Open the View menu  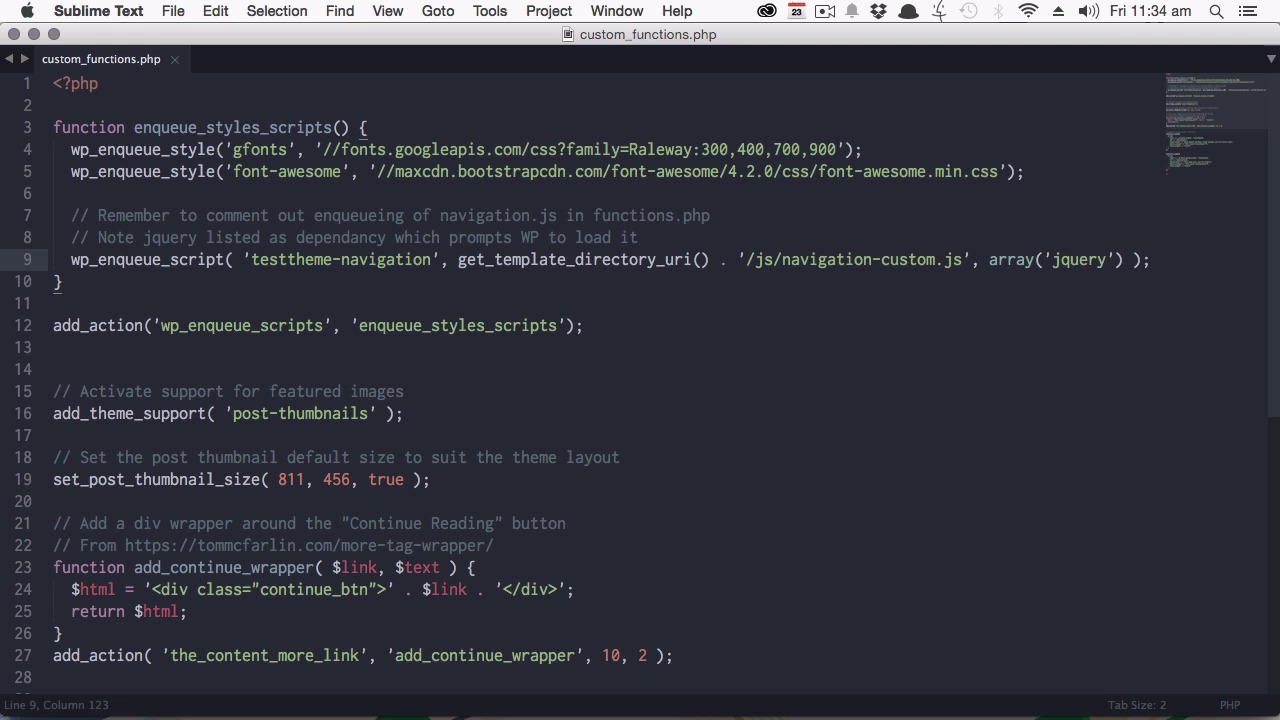(x=387, y=11)
